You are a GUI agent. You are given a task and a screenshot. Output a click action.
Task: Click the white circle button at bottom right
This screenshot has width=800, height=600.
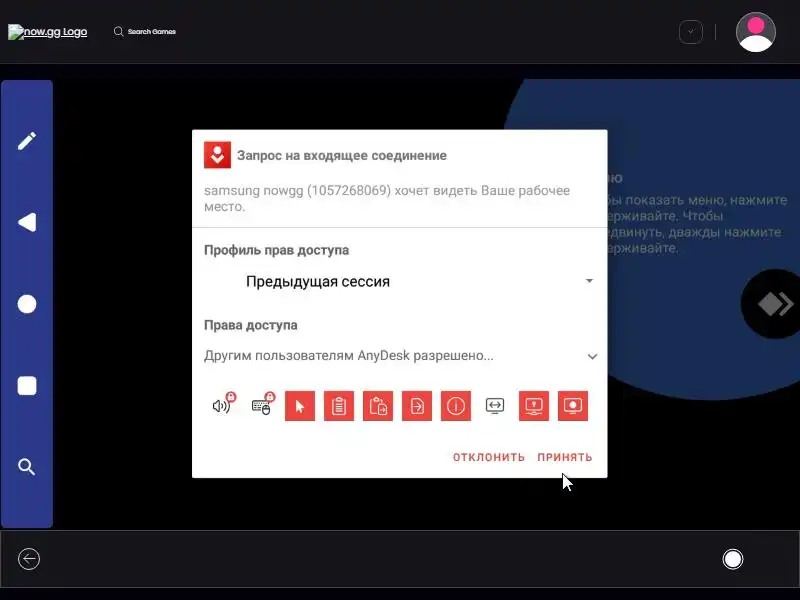coord(733,559)
